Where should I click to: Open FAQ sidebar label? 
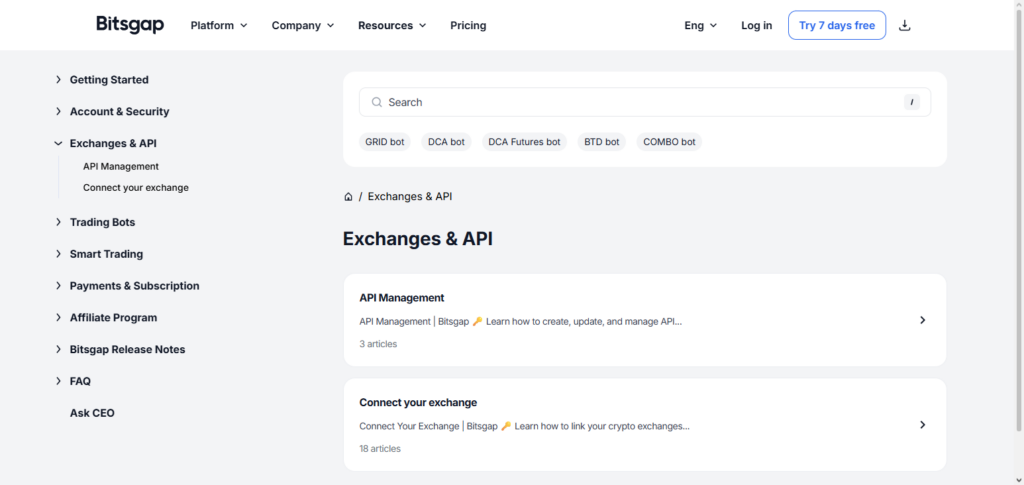pos(80,381)
